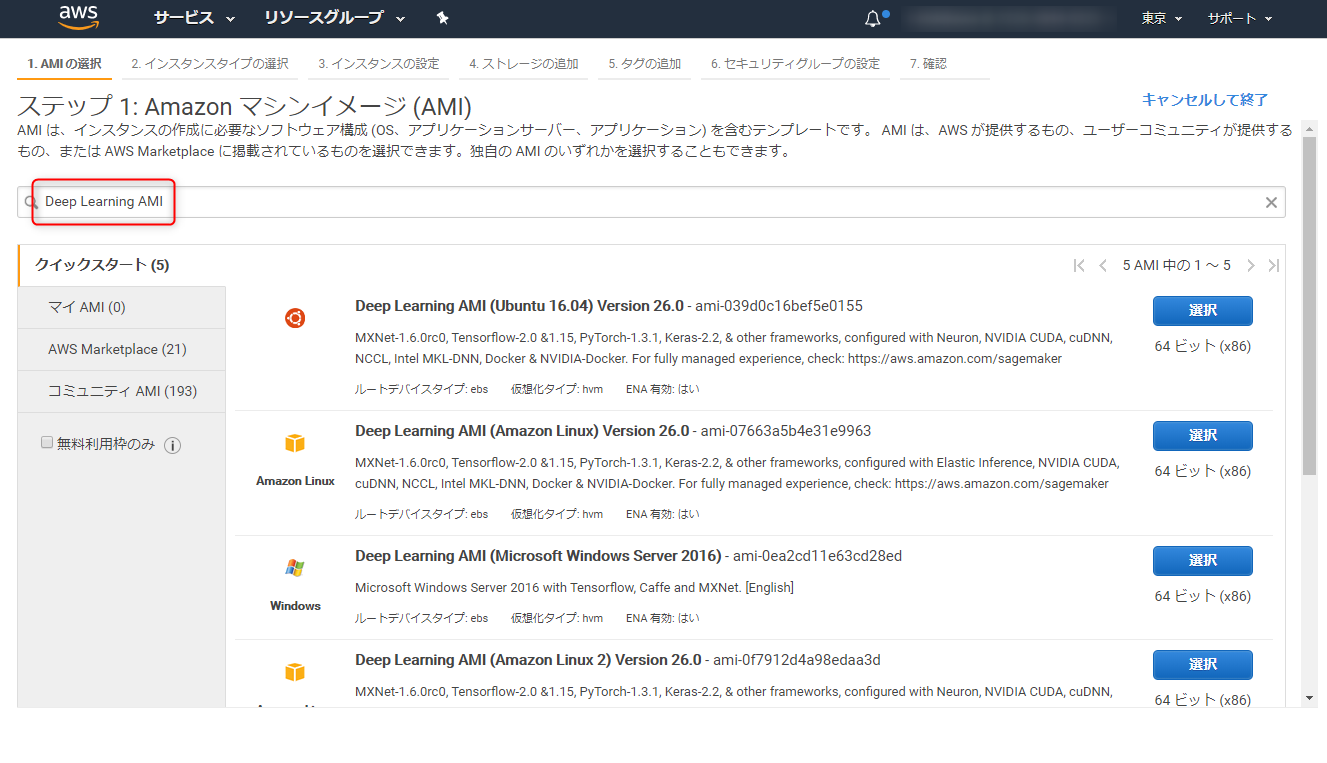Go to previous page of AMI results

coord(1103,265)
